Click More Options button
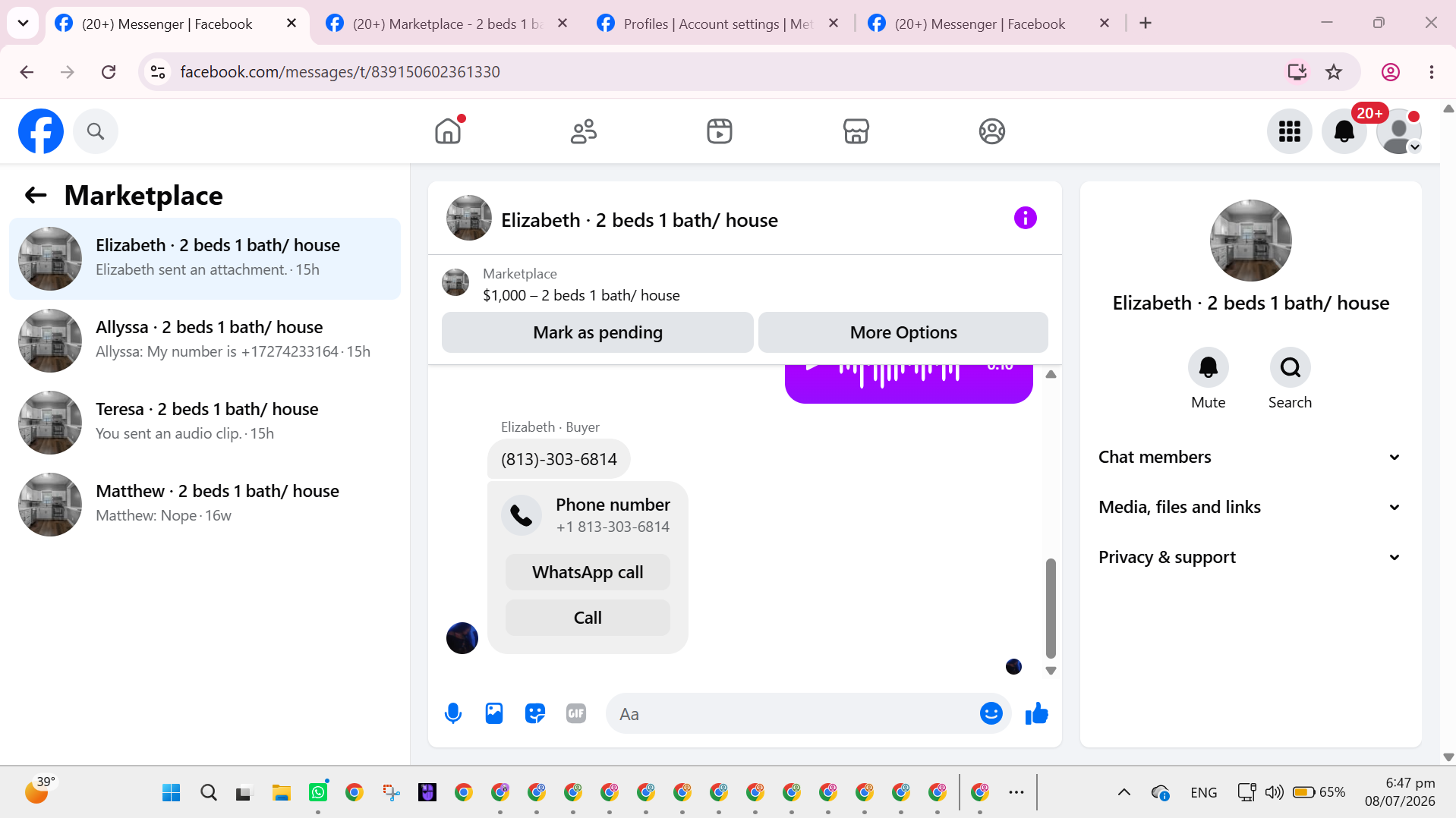Screen dimensions: 1456x818 click(903, 332)
